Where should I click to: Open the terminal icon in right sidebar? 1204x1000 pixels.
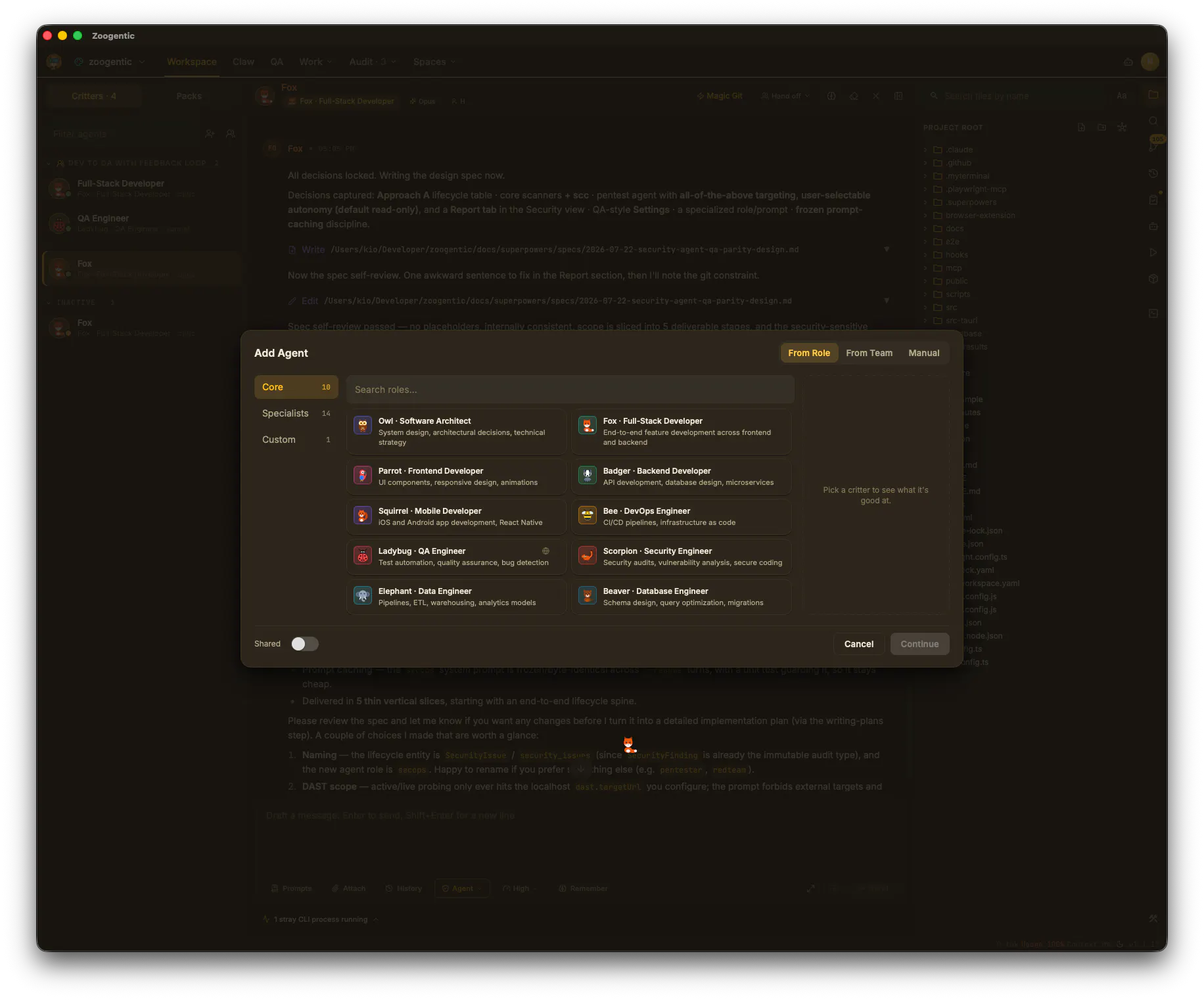1153,313
